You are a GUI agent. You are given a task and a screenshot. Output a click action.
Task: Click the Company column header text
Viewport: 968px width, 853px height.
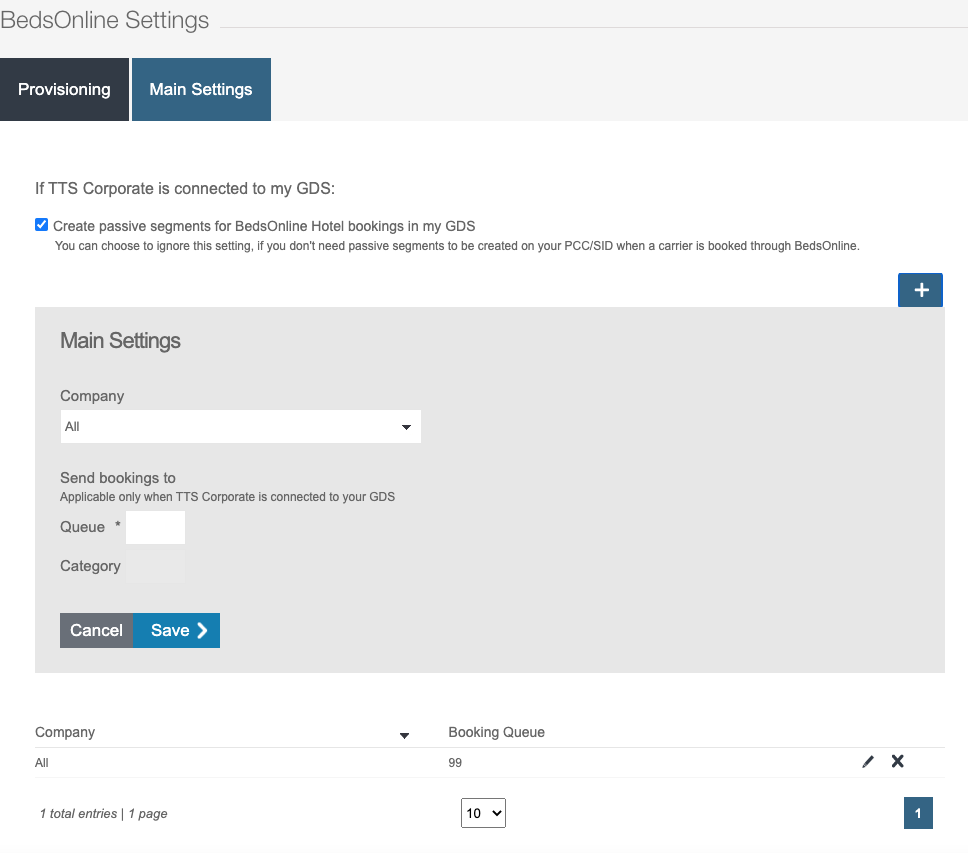65,732
